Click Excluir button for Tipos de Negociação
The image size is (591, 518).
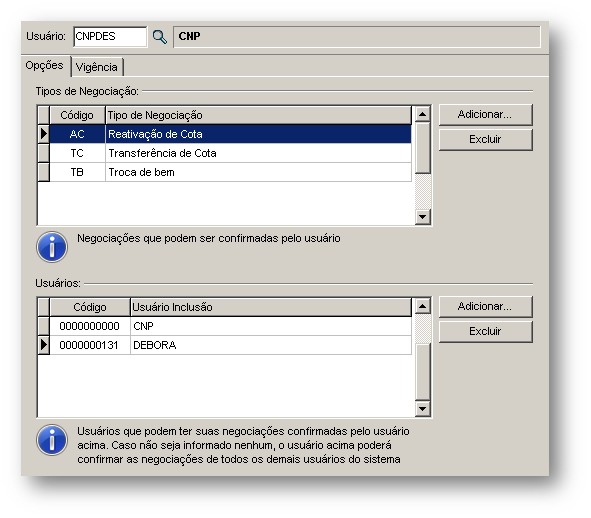(x=485, y=139)
